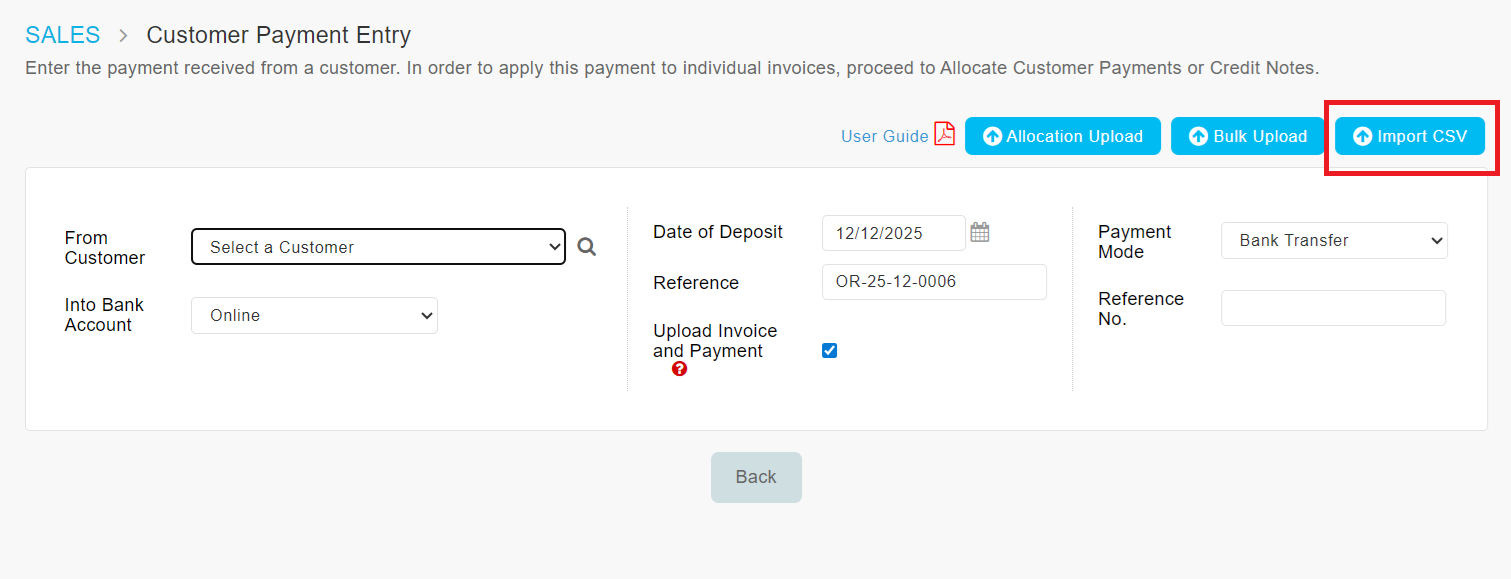Focus the Reference field showing OR-25-12-0006
Image resolution: width=1511 pixels, height=579 pixels.
coord(933,282)
